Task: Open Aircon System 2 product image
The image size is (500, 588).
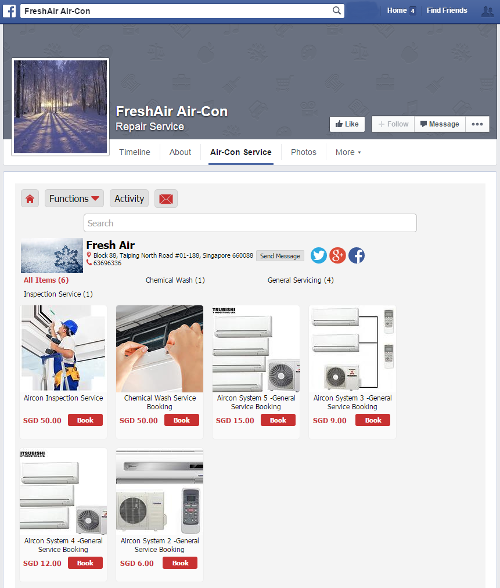Action: [x=159, y=491]
